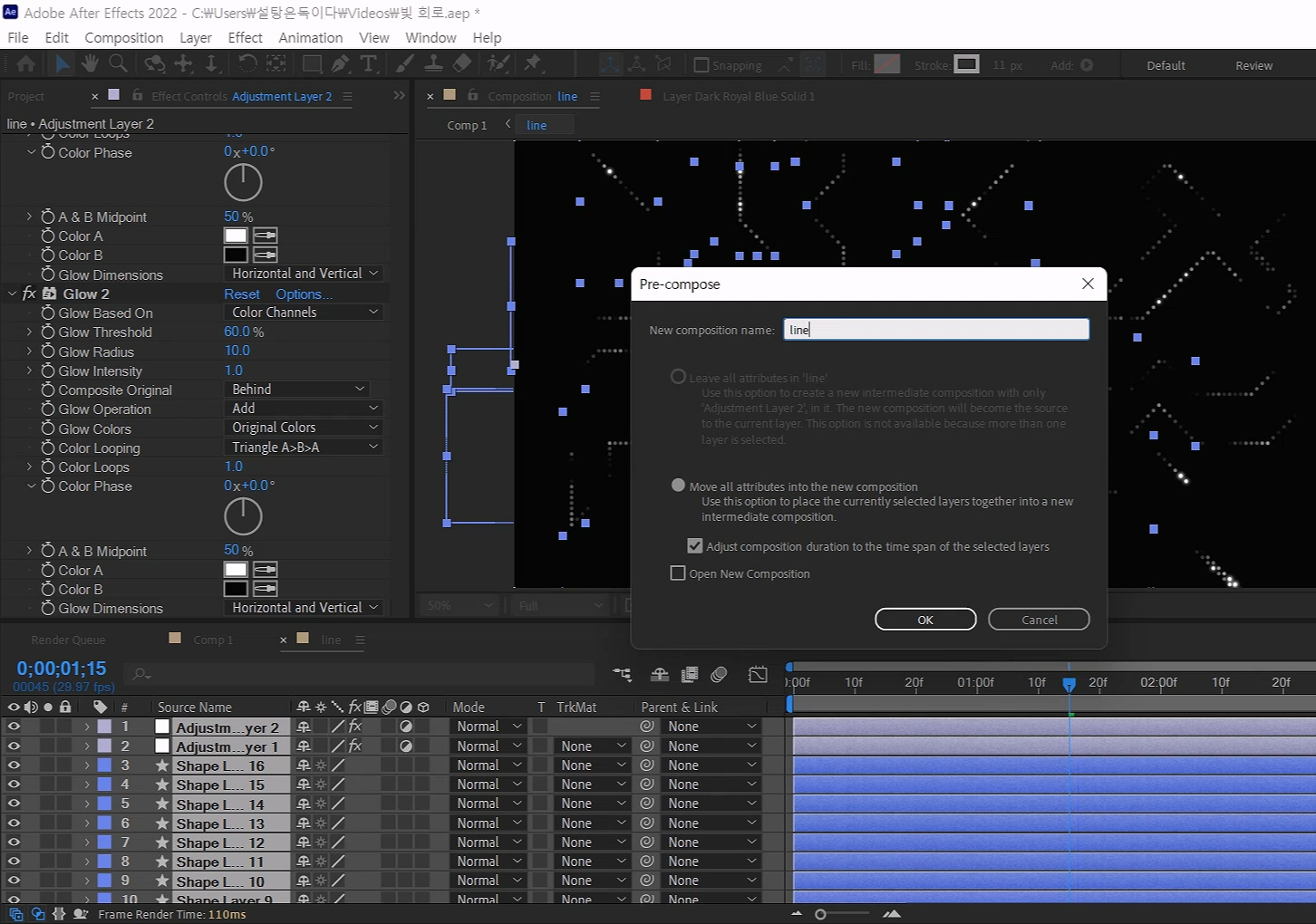Click the Glow Threshold stopwatch icon
1316x924 pixels.
[48, 332]
